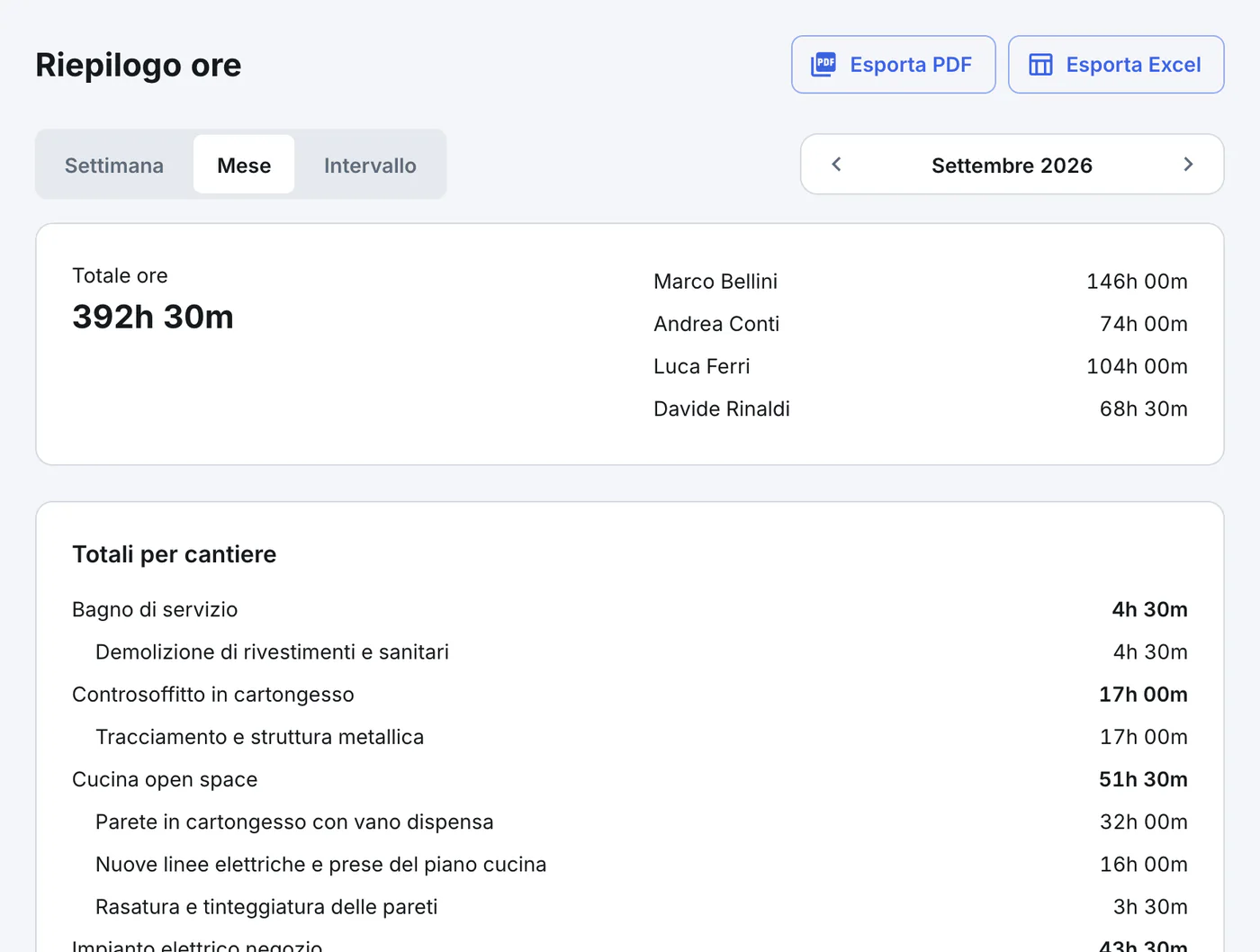
Task: Select the Mese tab
Action: coord(244,165)
